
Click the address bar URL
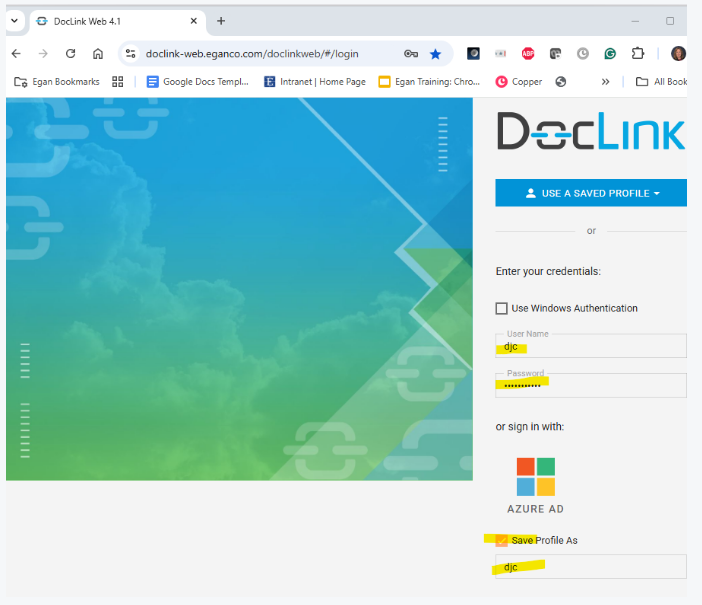(252, 54)
